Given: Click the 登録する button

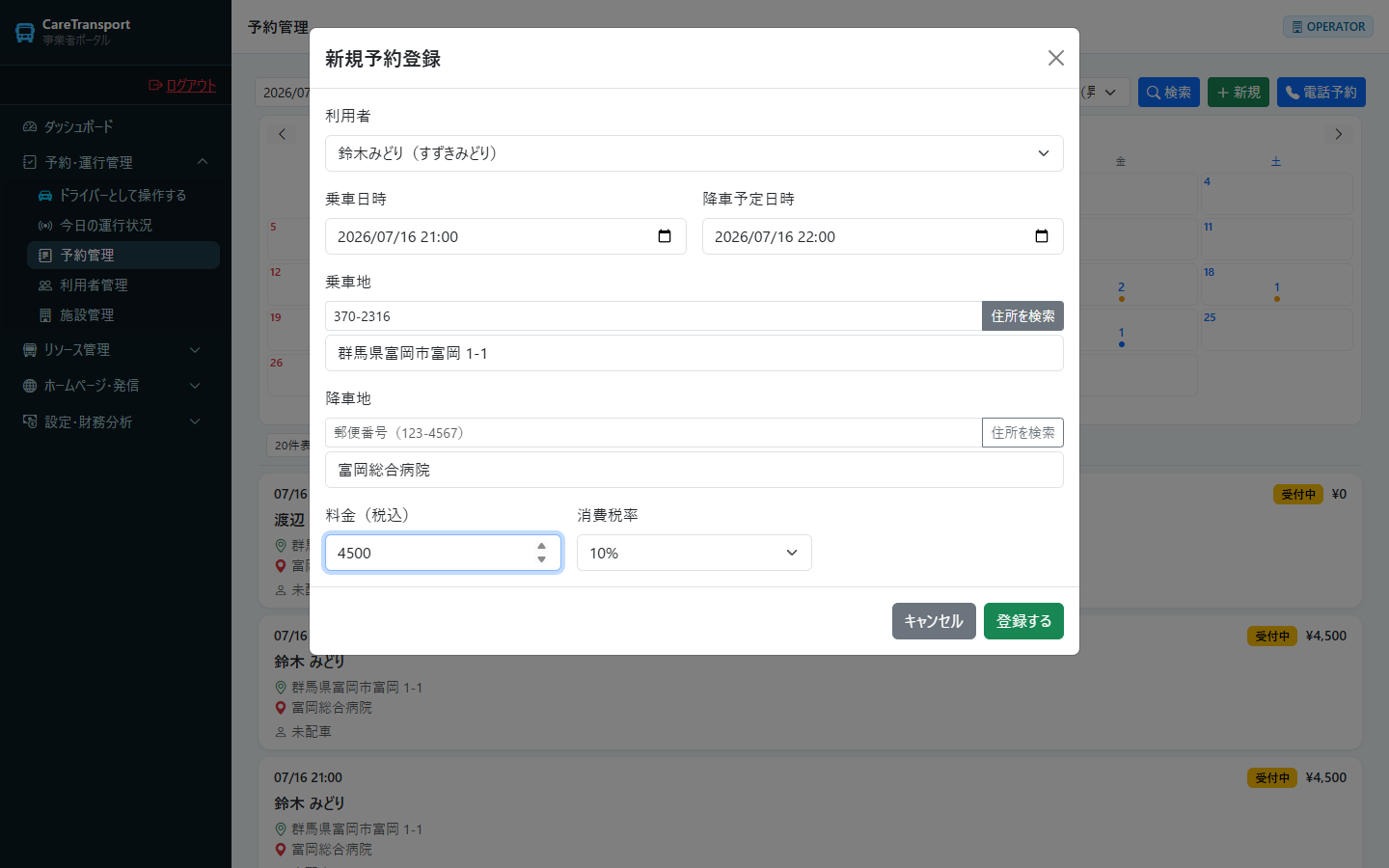Looking at the screenshot, I should click(x=1023, y=621).
